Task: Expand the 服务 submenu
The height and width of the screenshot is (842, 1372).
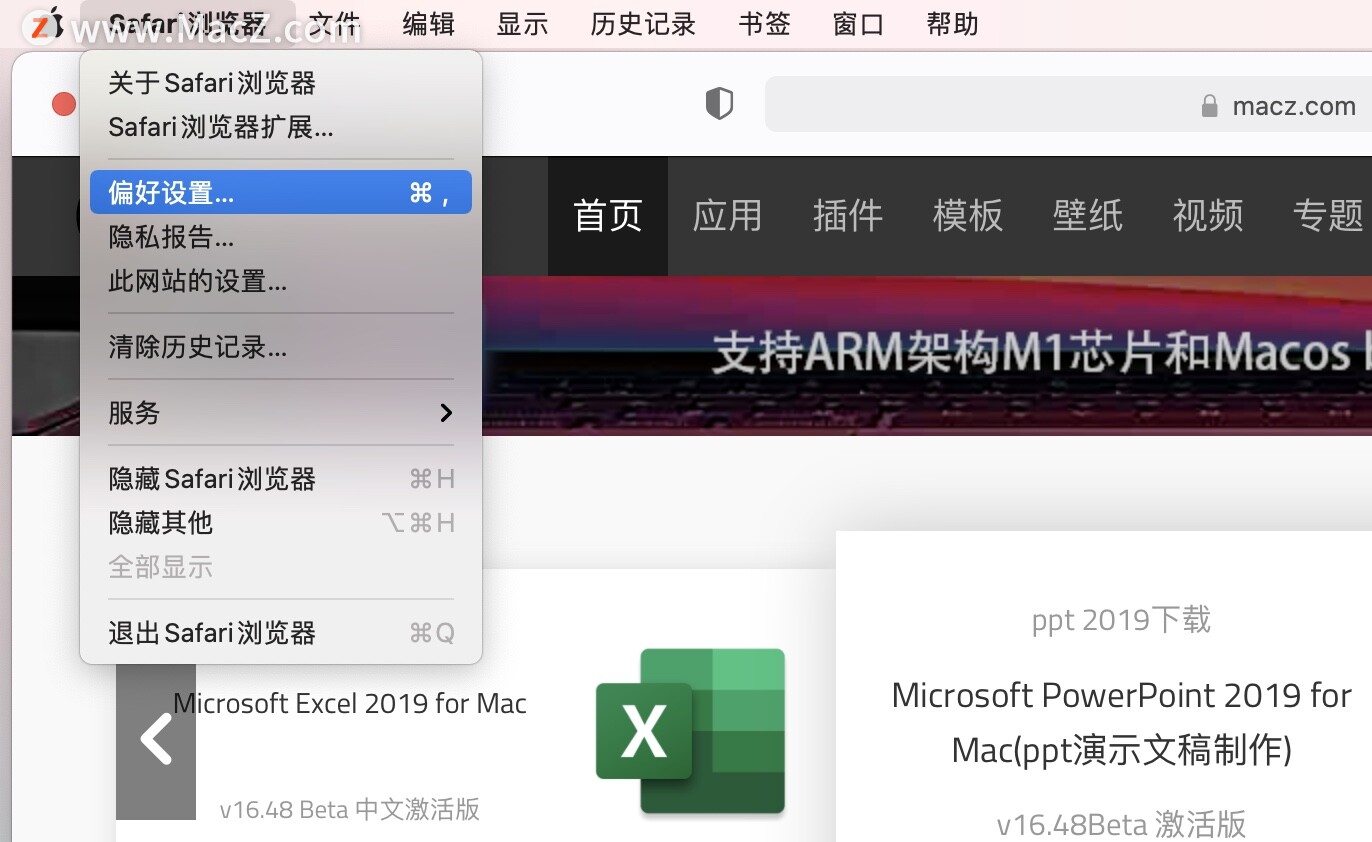Action: (281, 412)
